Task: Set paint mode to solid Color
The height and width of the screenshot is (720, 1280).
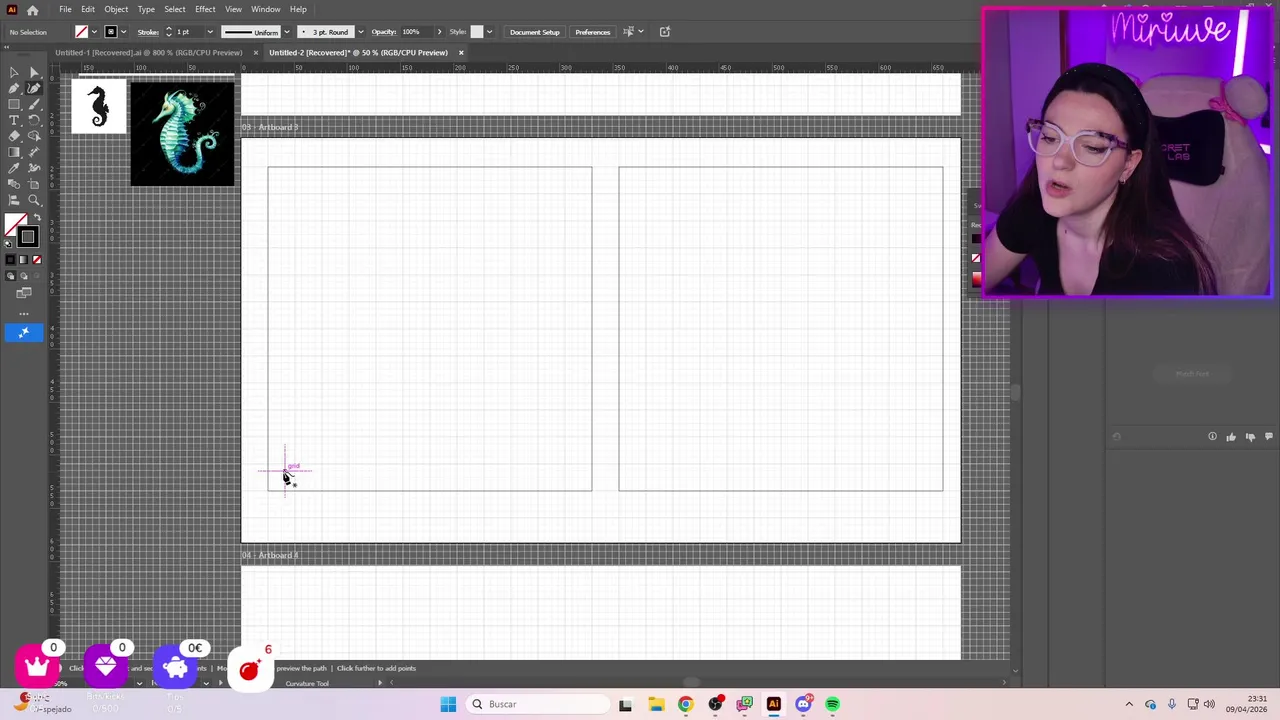Action: pos(10,259)
